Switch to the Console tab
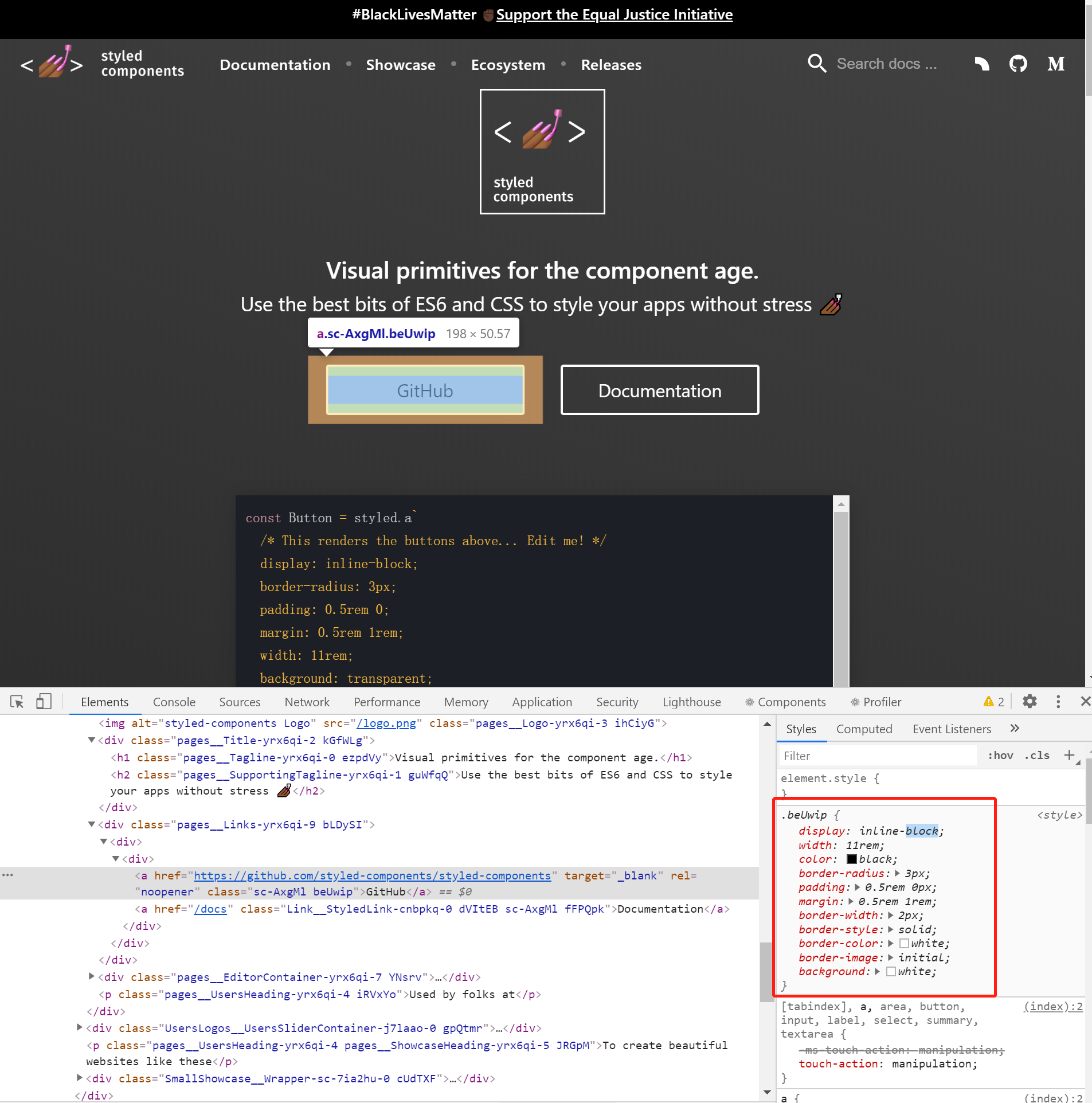The width and height of the screenshot is (1092, 1103). [x=174, y=701]
